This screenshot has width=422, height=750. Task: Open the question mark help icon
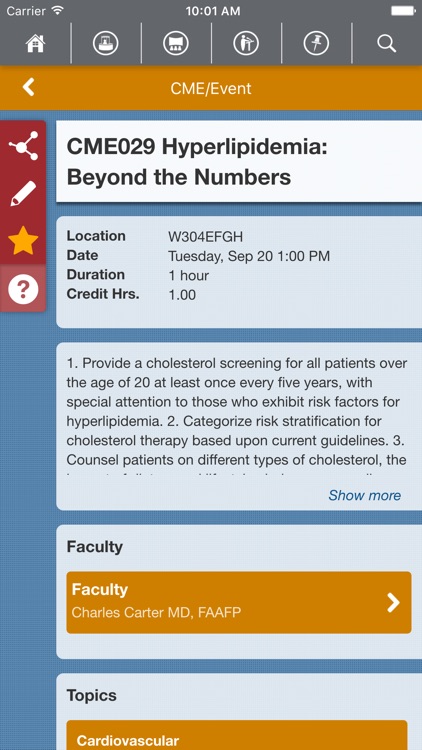click(x=23, y=289)
